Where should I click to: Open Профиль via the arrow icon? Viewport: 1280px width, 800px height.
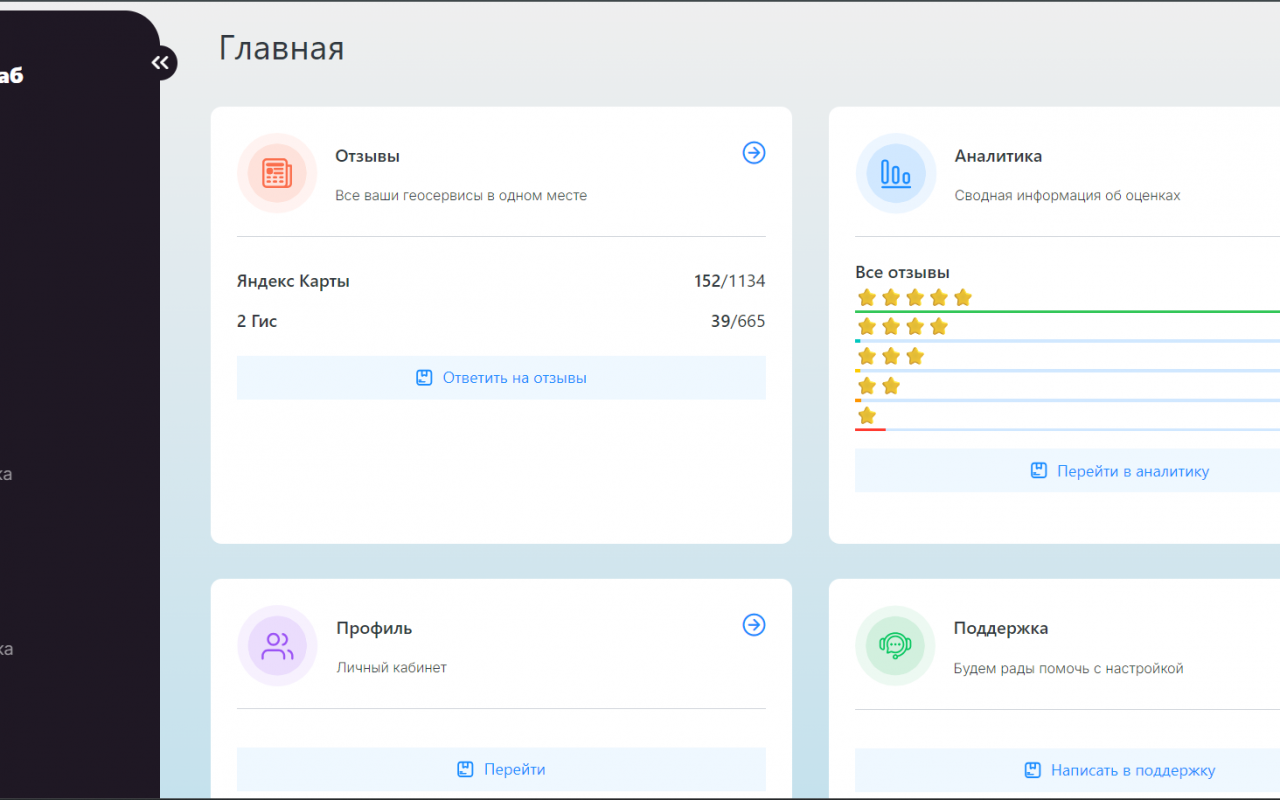point(754,624)
